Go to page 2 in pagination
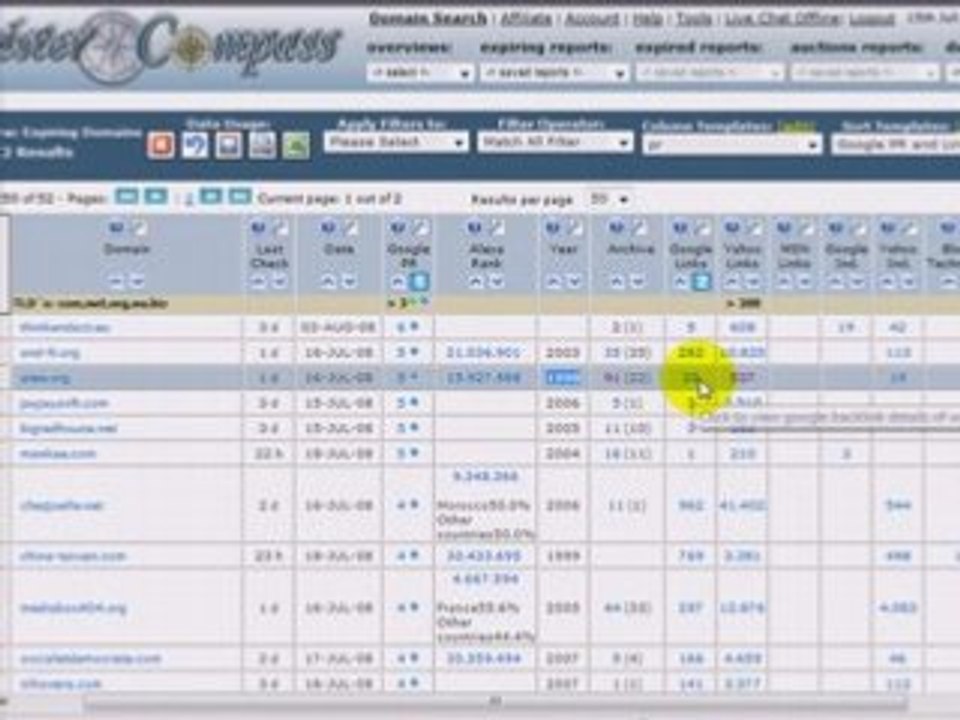 tap(187, 200)
